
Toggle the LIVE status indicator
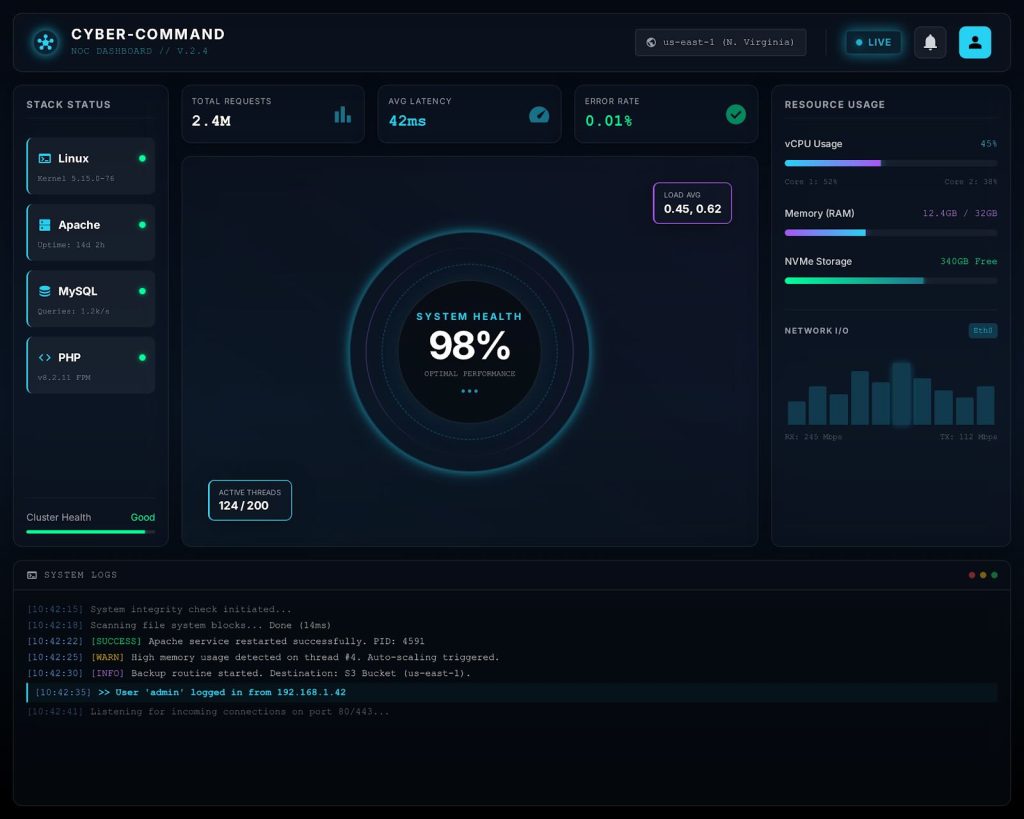(873, 42)
